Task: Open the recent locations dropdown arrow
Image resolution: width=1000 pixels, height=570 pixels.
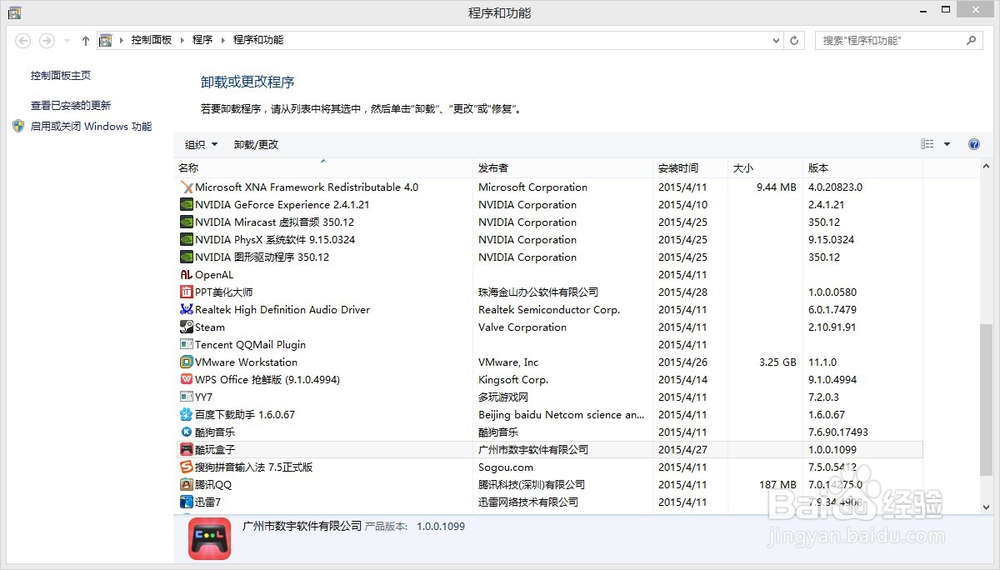Action: [x=67, y=41]
